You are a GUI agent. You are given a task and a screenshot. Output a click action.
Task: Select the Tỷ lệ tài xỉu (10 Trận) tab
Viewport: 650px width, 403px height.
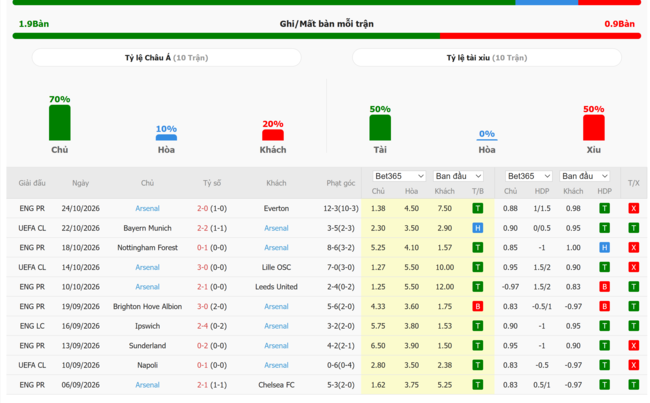487,58
